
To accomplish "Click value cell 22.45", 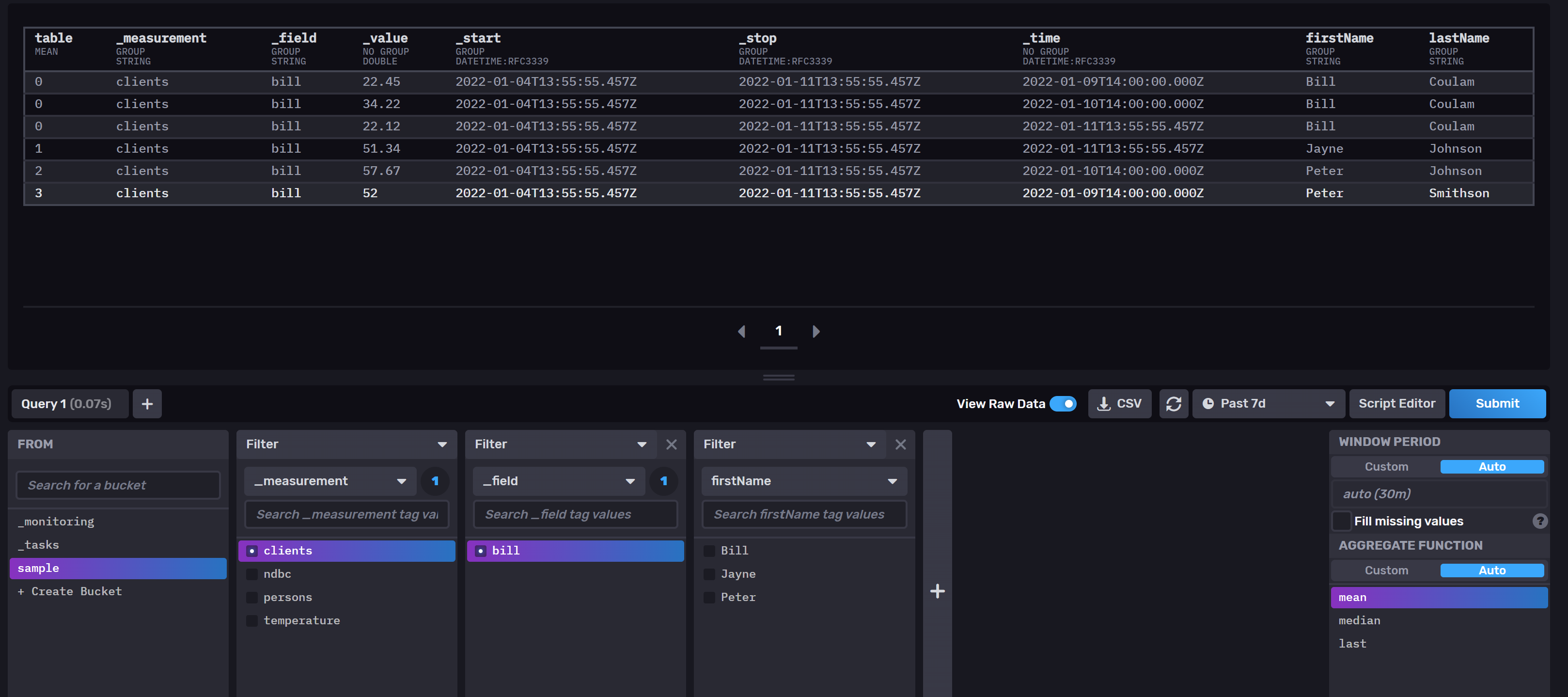I will tap(381, 81).
